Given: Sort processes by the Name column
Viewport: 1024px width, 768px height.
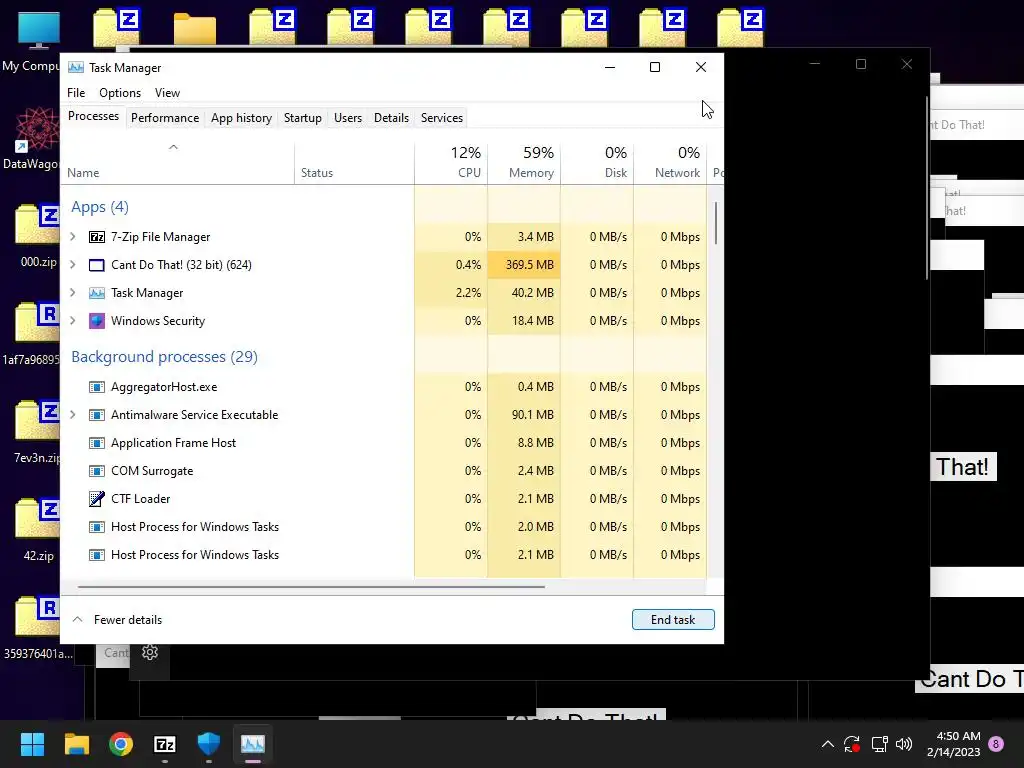Looking at the screenshot, I should (x=177, y=163).
